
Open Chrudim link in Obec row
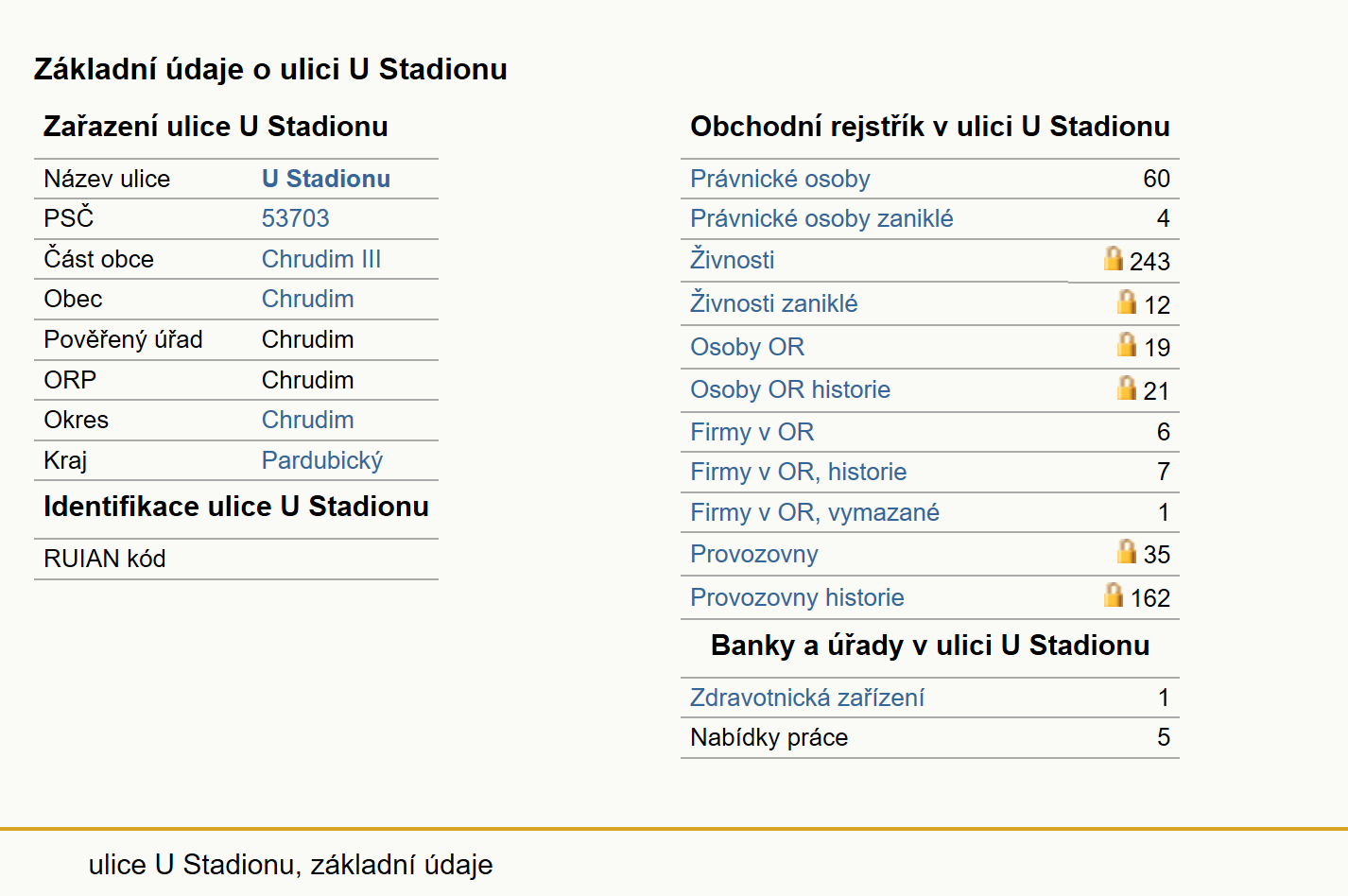tap(308, 299)
